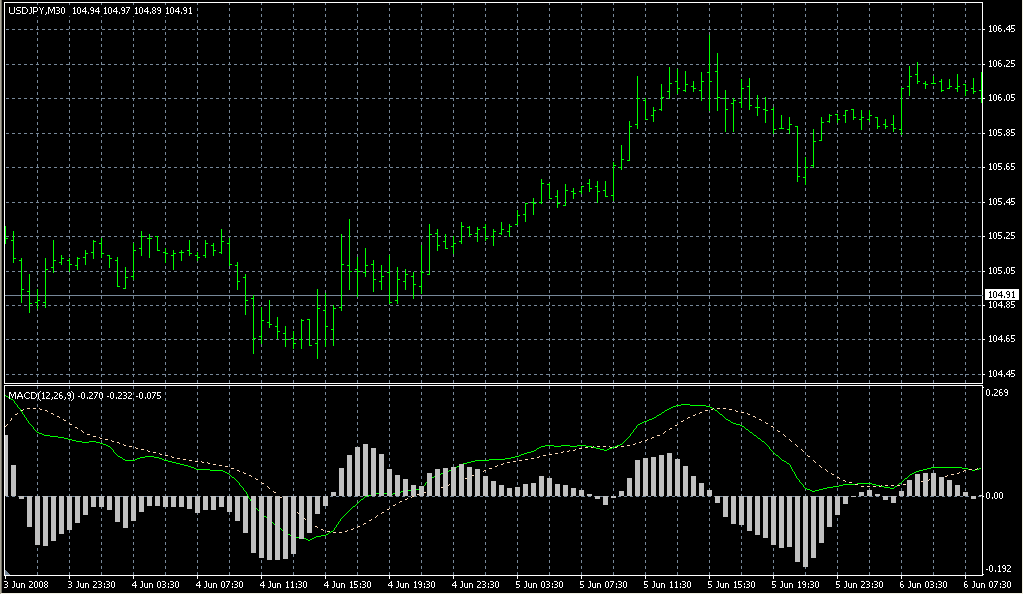
Task: Pick the 5 Jun 07:30 time label
Action: pos(603,585)
